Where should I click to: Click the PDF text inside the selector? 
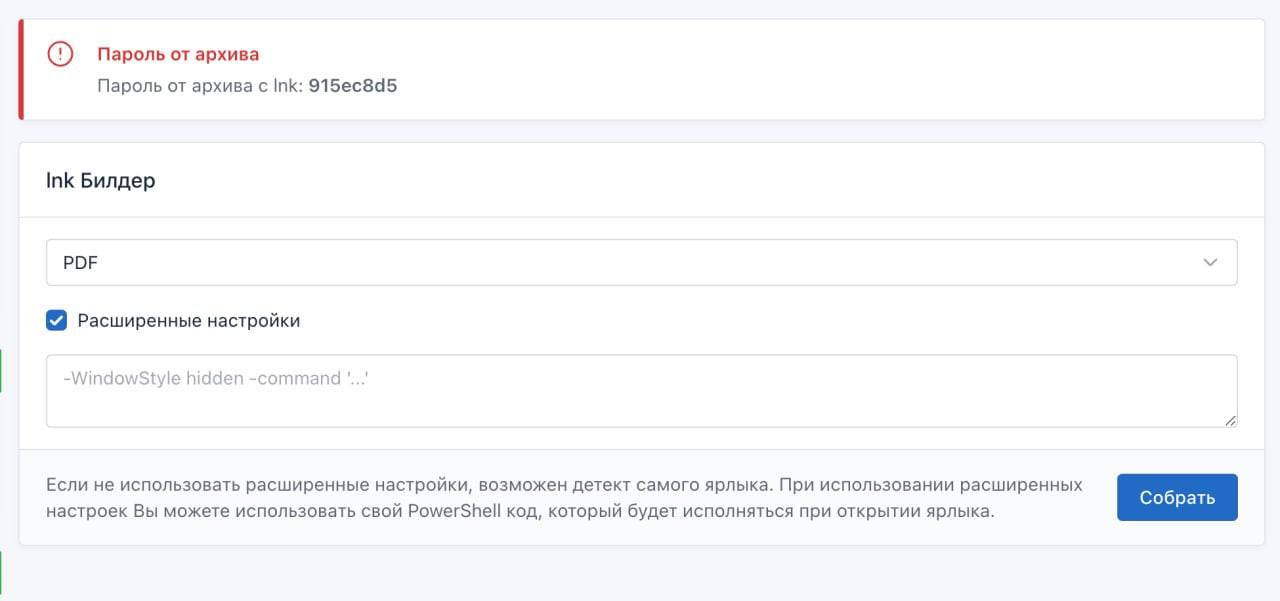80,263
